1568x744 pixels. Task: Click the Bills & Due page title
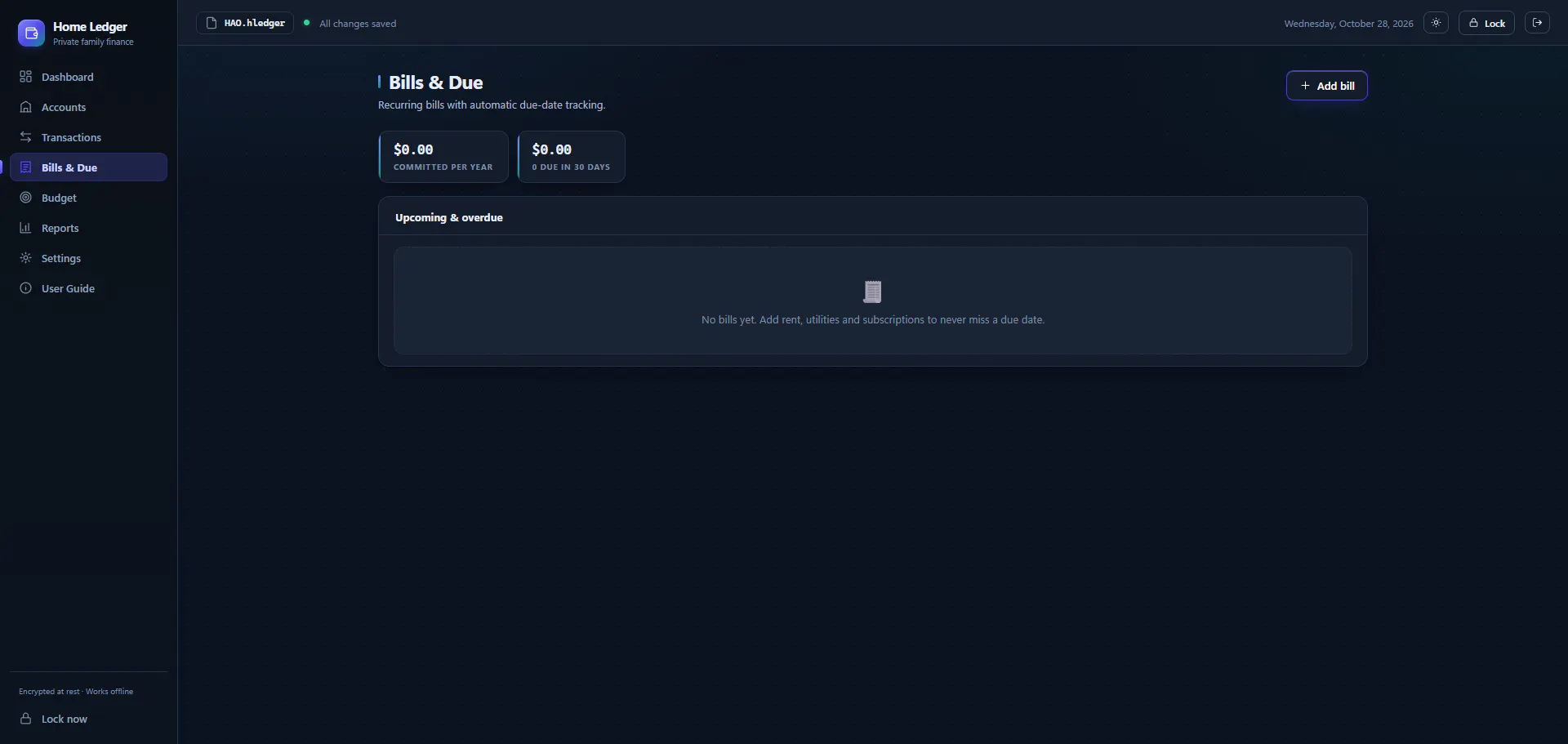pyautogui.click(x=435, y=82)
